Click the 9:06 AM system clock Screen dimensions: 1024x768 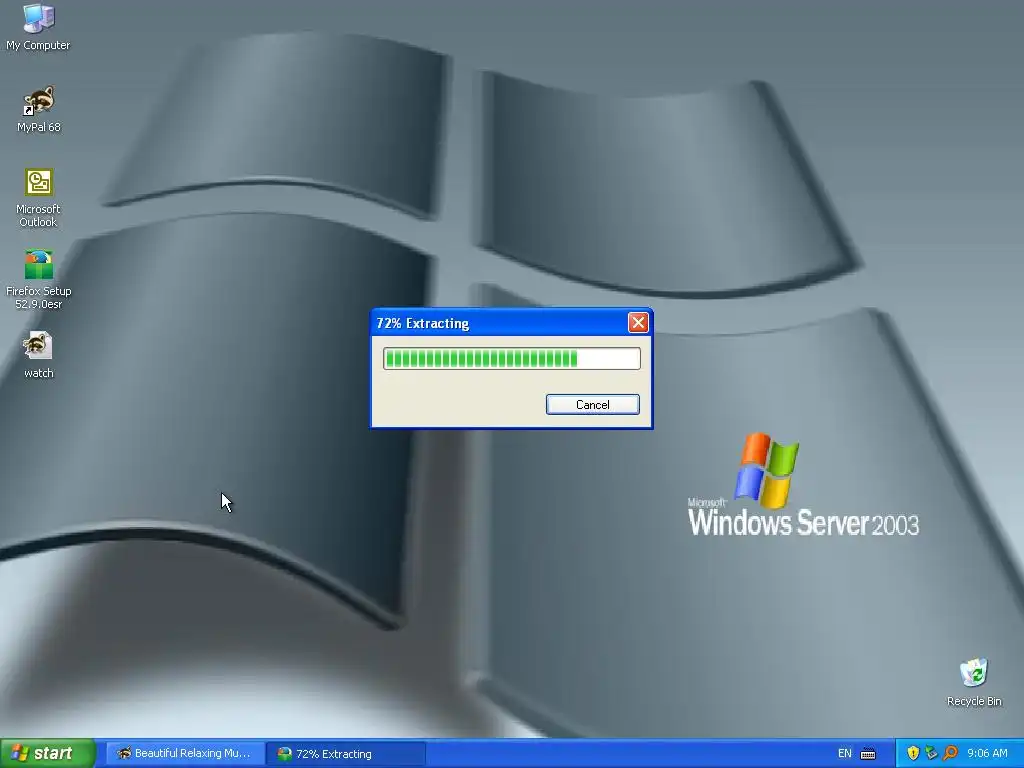(x=987, y=754)
